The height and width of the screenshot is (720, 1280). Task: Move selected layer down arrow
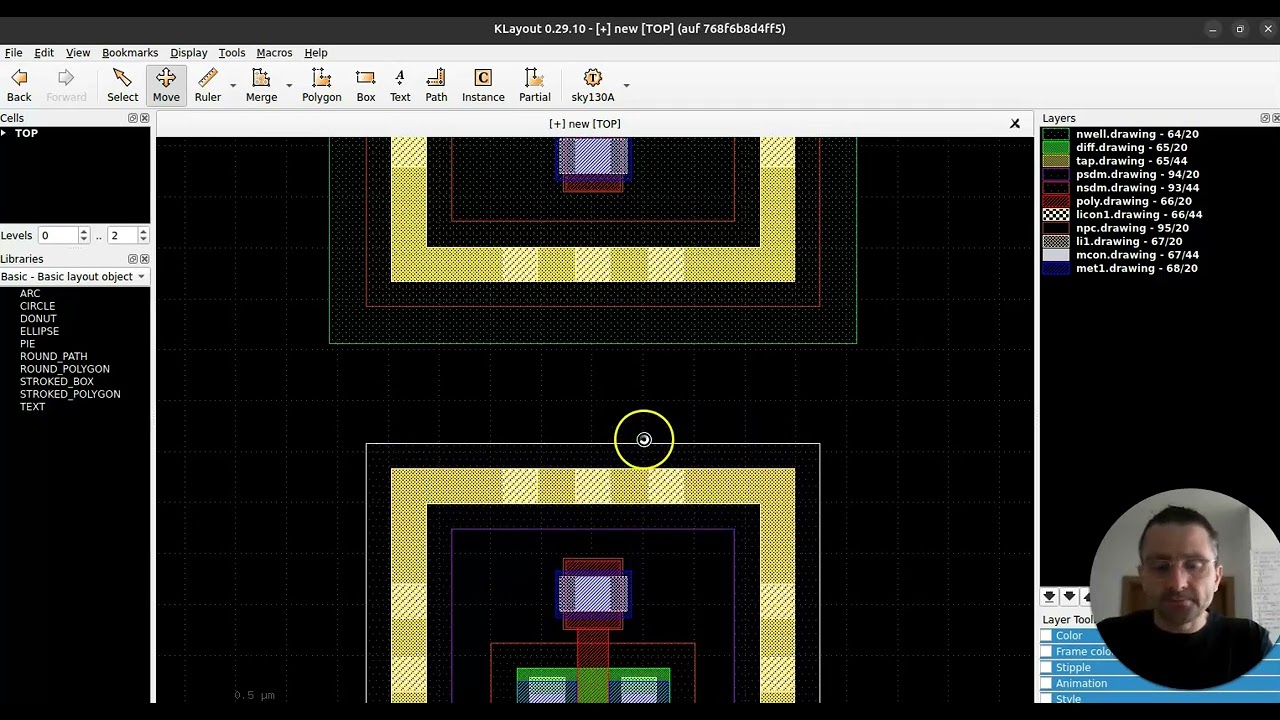pos(1069,596)
